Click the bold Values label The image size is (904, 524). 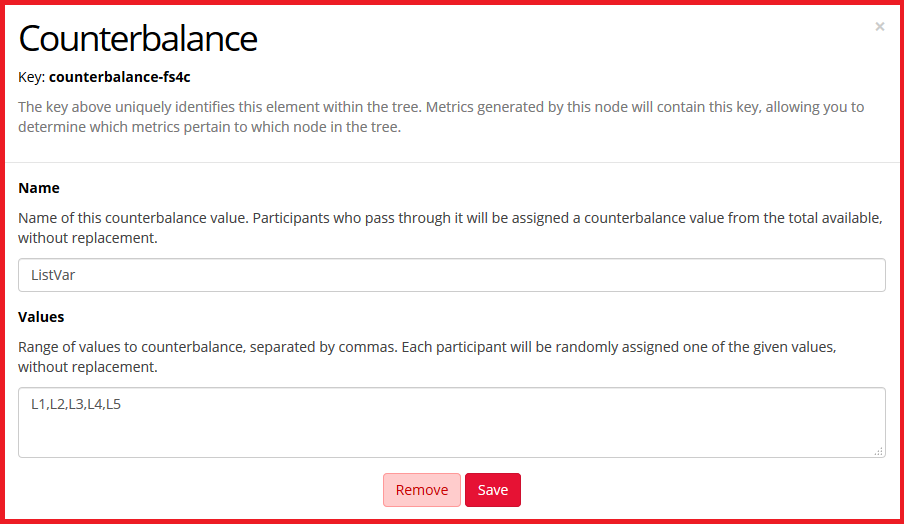click(x=41, y=317)
